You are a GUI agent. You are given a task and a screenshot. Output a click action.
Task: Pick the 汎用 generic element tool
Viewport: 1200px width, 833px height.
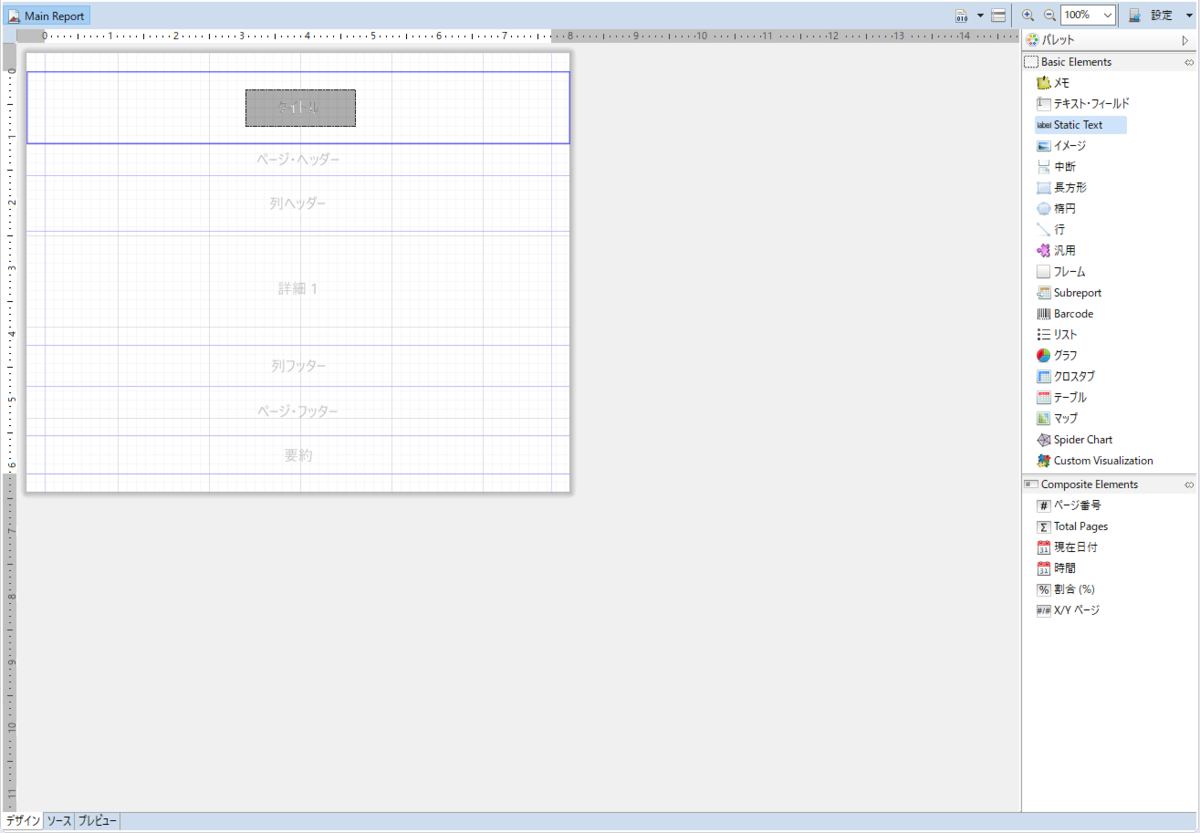point(1057,251)
